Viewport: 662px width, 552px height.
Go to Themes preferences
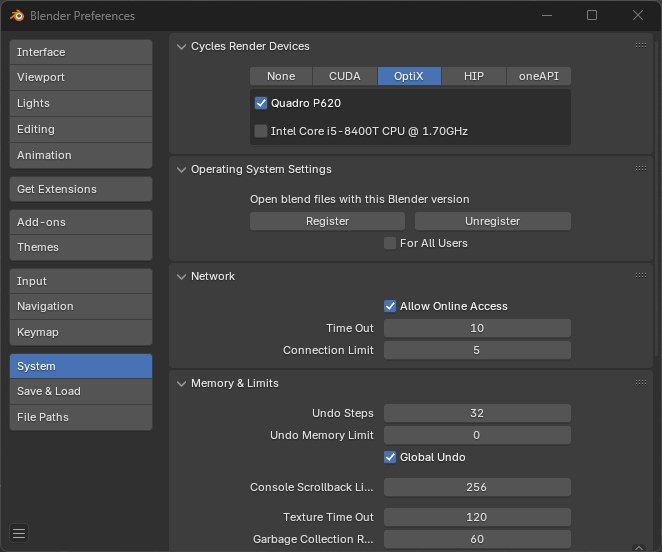coord(81,247)
